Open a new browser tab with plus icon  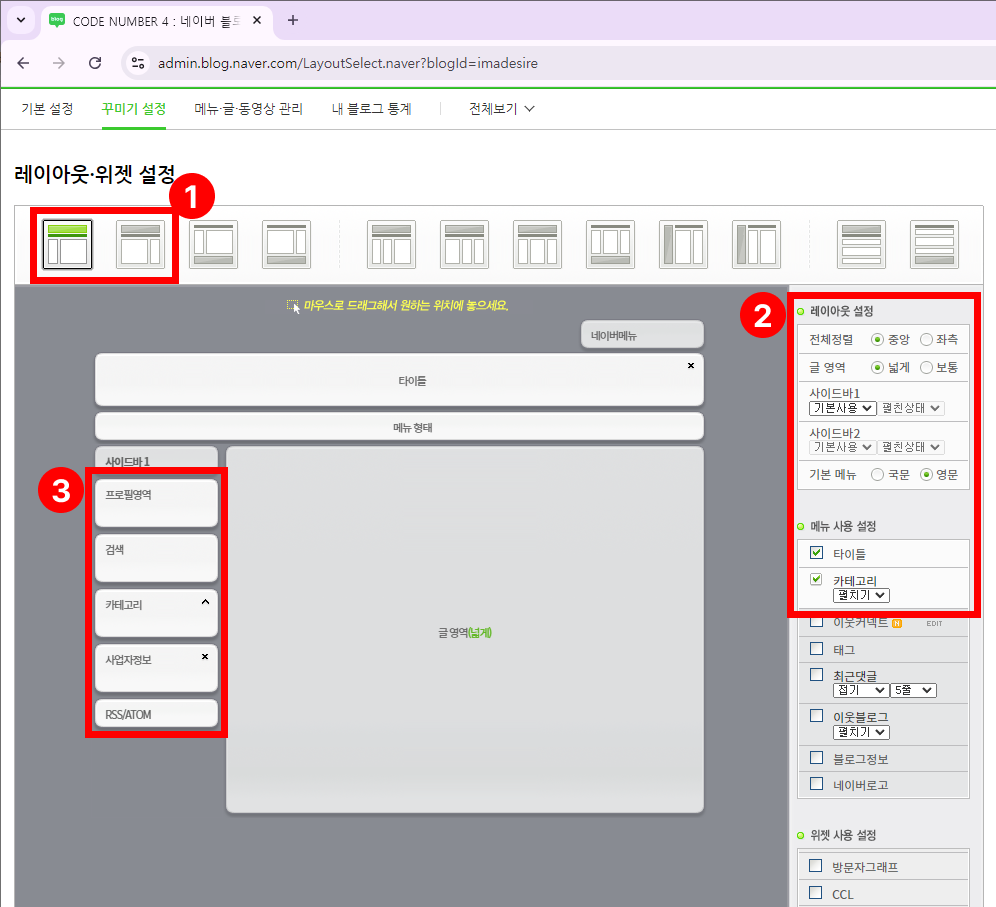point(293,20)
